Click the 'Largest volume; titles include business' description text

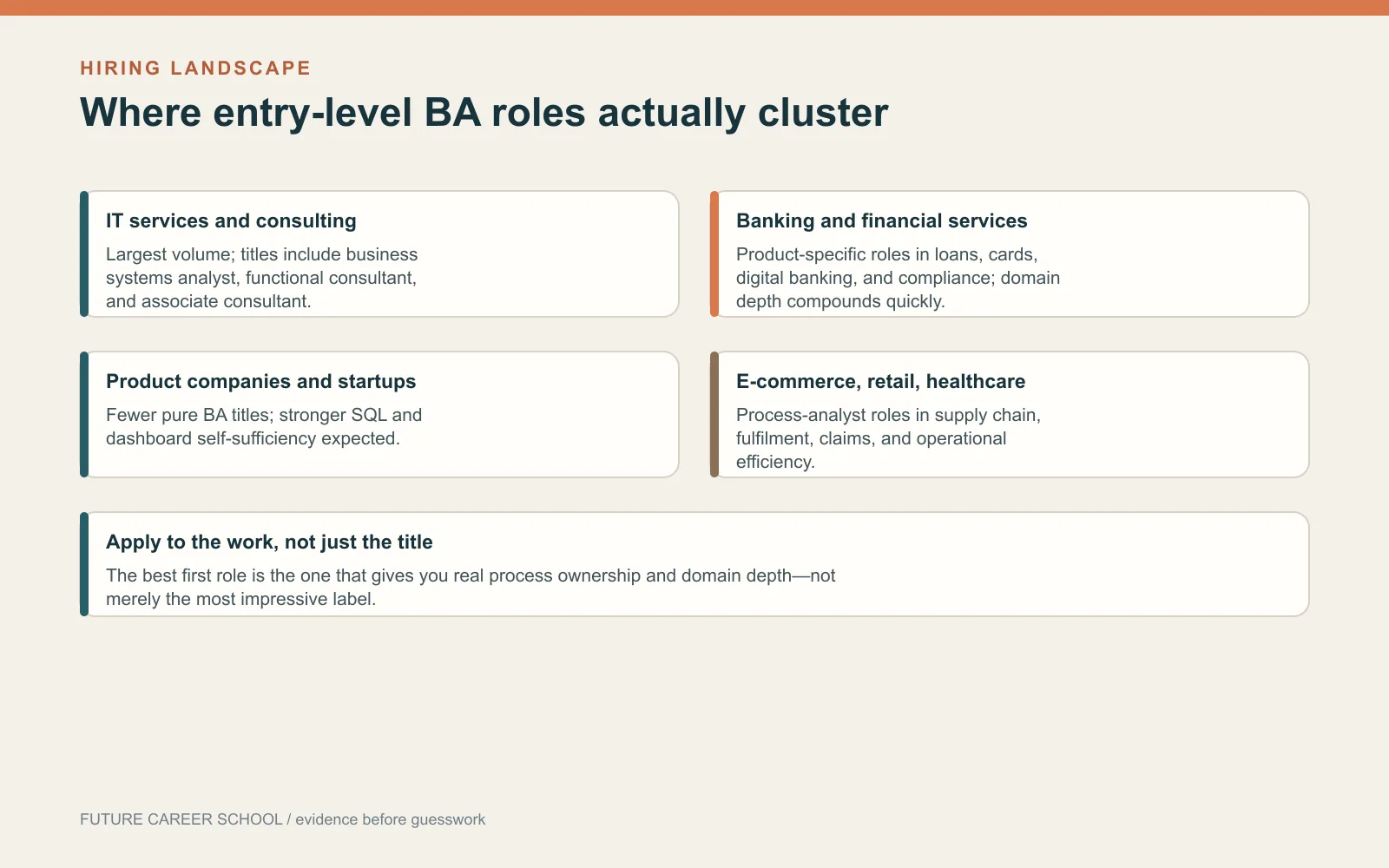[261, 278]
